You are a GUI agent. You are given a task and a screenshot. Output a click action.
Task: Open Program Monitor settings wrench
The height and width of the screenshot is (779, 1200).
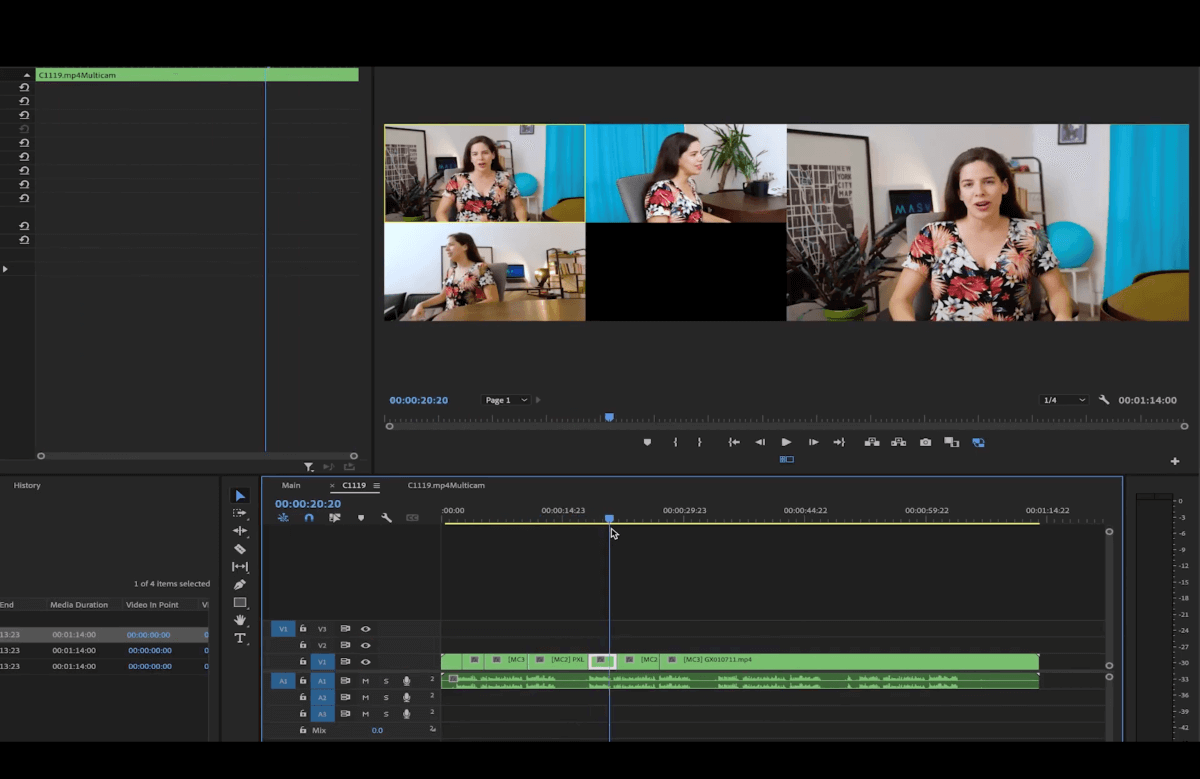pyautogui.click(x=1104, y=400)
